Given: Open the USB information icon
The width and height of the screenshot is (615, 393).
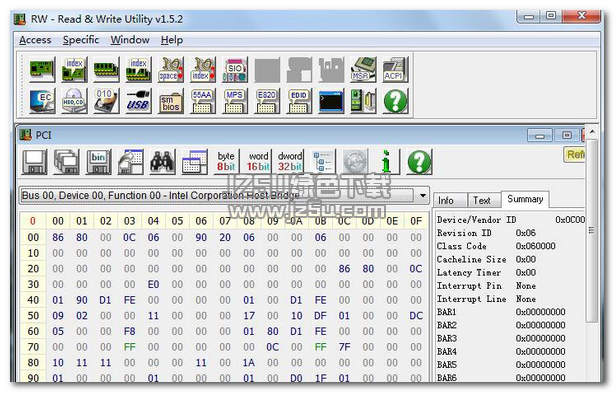Looking at the screenshot, I should (x=138, y=101).
